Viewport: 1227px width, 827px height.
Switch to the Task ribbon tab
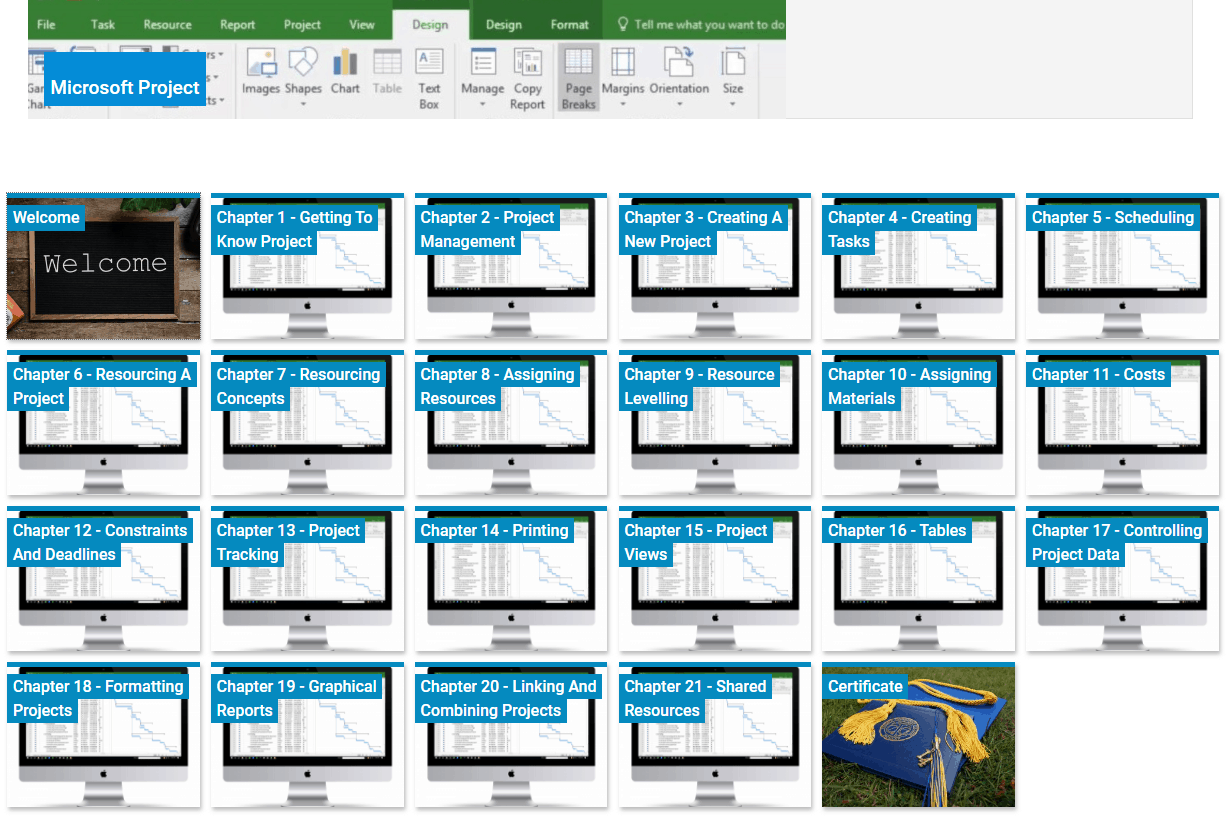(102, 25)
